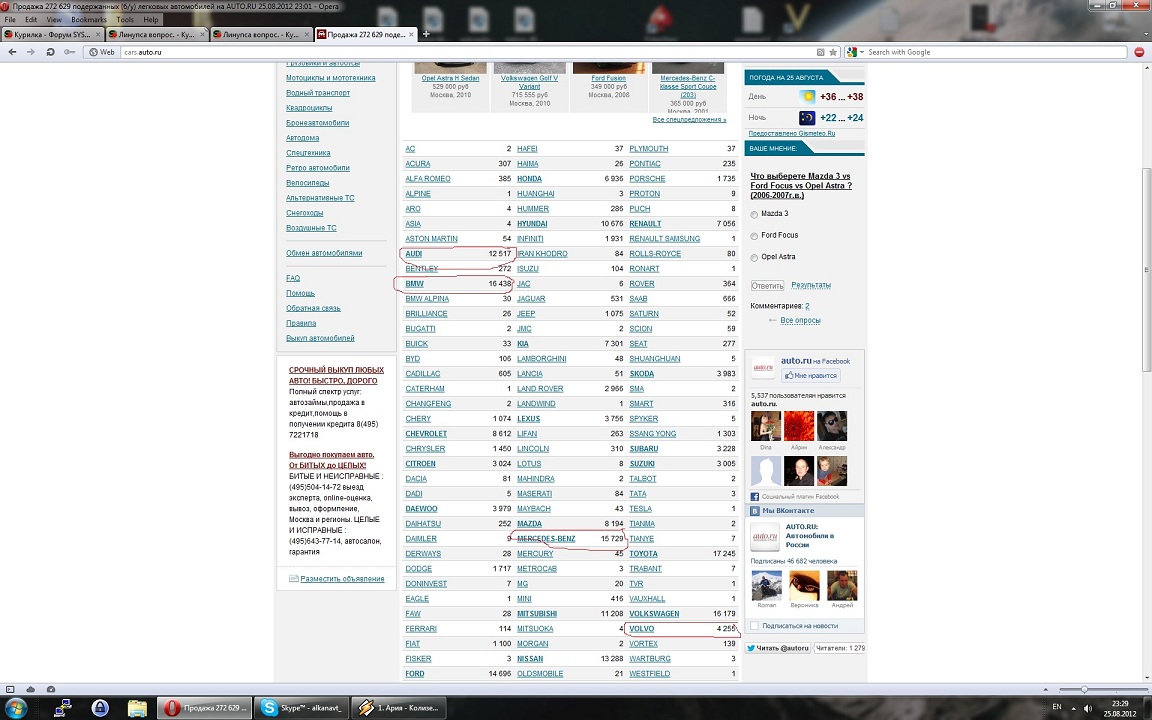Tick the Подписаться на новости checkbox

tap(754, 626)
